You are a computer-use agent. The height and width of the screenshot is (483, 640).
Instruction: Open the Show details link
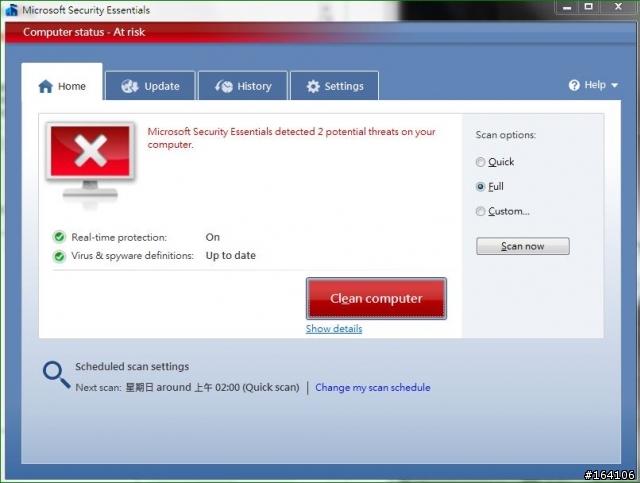click(x=334, y=329)
